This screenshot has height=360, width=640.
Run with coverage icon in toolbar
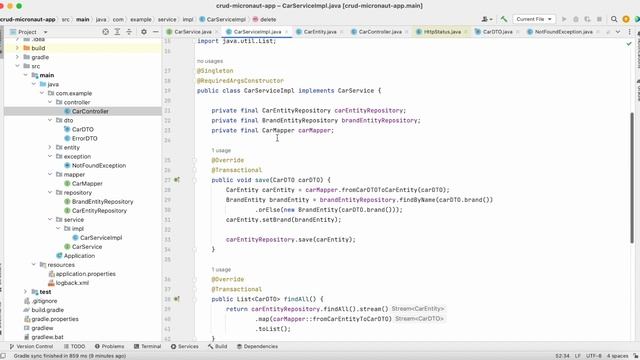pyautogui.click(x=587, y=19)
